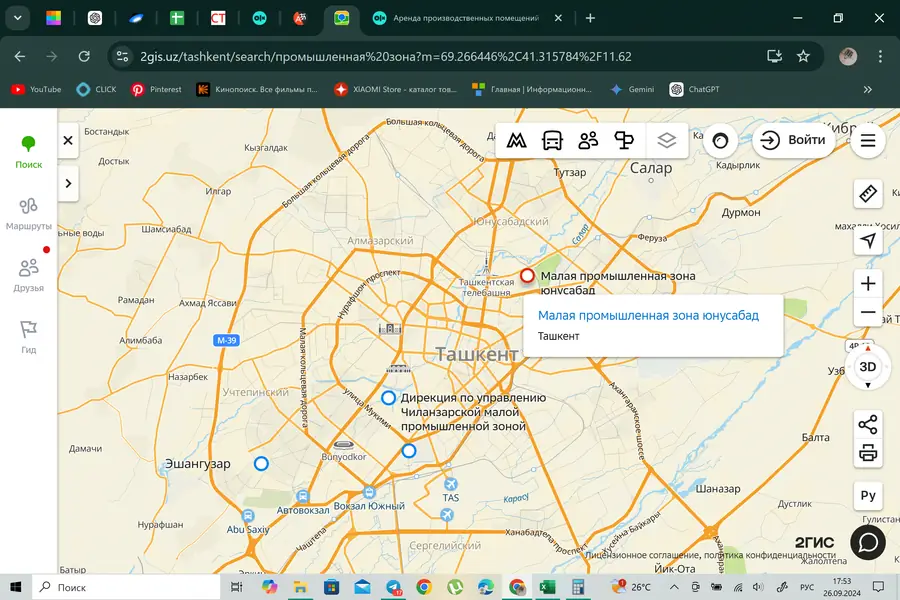Open the Поиск search section in sidebar
900x600 pixels.
pos(28,152)
